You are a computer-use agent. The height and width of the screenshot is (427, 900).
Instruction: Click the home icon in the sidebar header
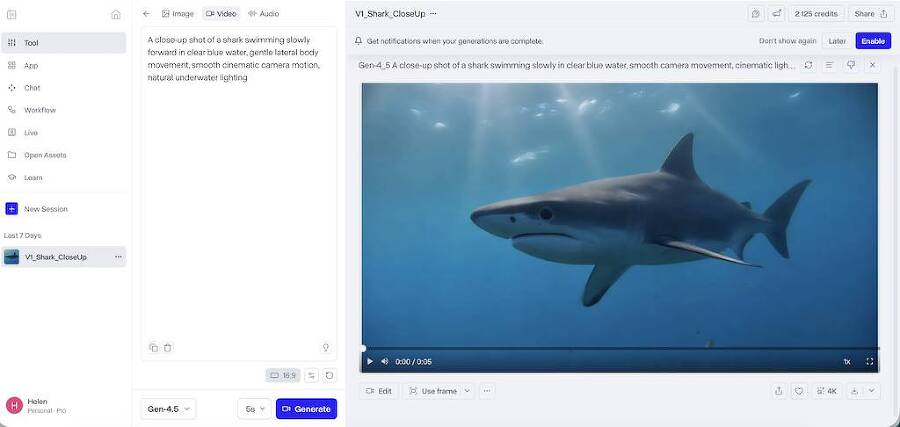click(x=116, y=14)
